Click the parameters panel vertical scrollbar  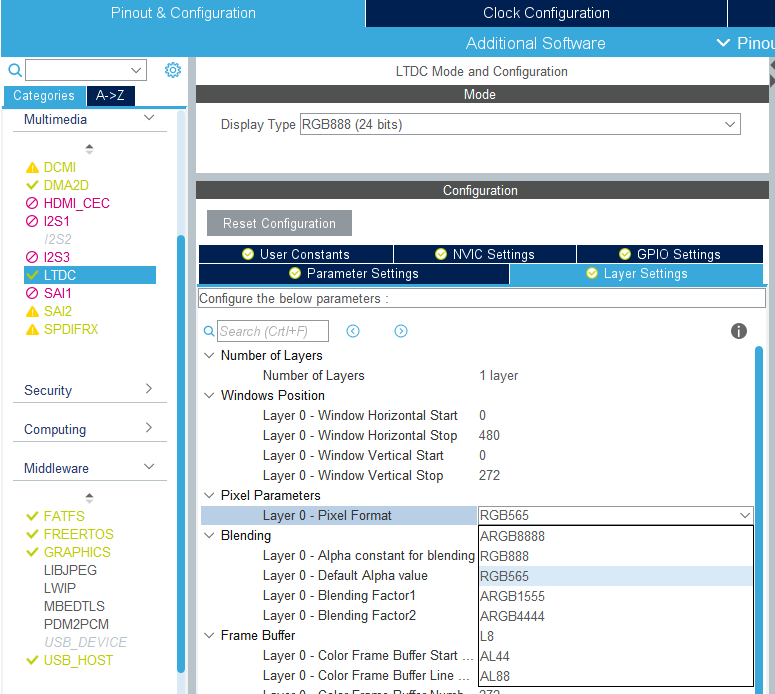click(x=759, y=519)
